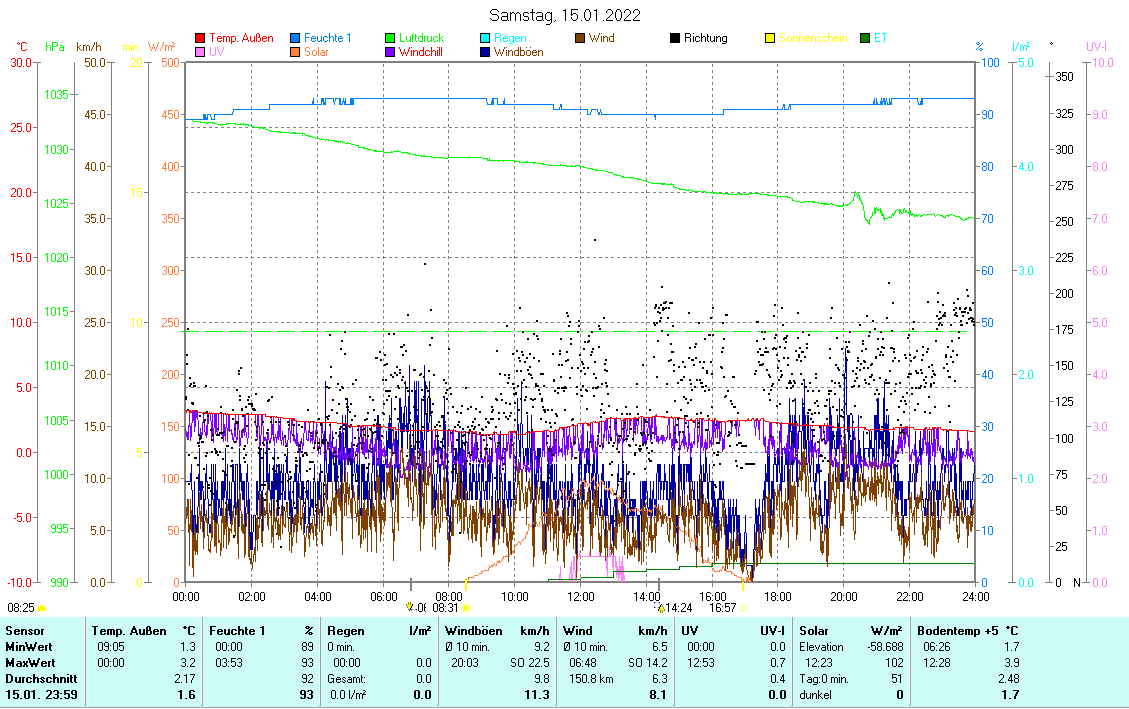Click the dark blue Windböen legend square
The height and width of the screenshot is (709, 1129).
click(x=486, y=52)
